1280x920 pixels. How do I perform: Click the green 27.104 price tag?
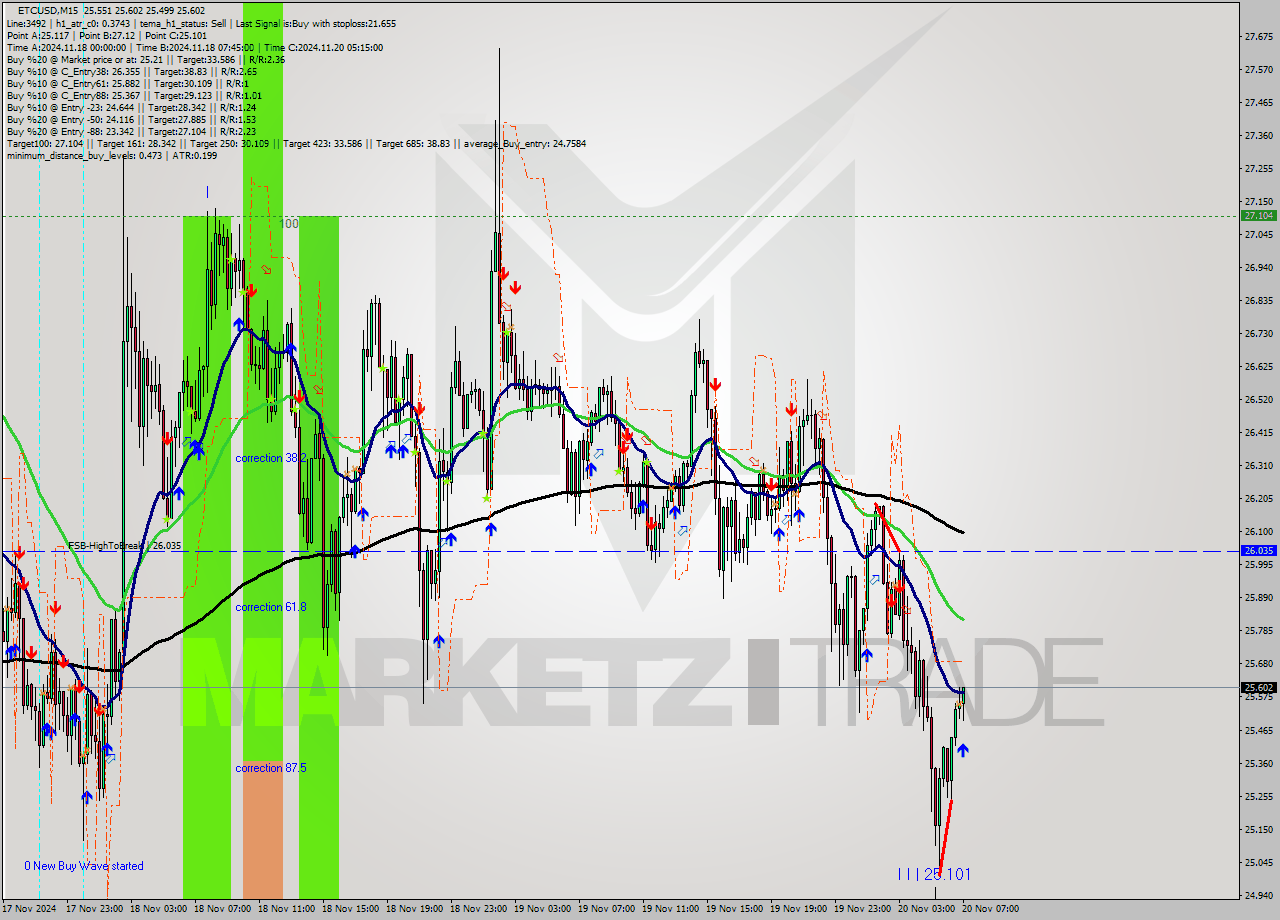[x=1258, y=215]
